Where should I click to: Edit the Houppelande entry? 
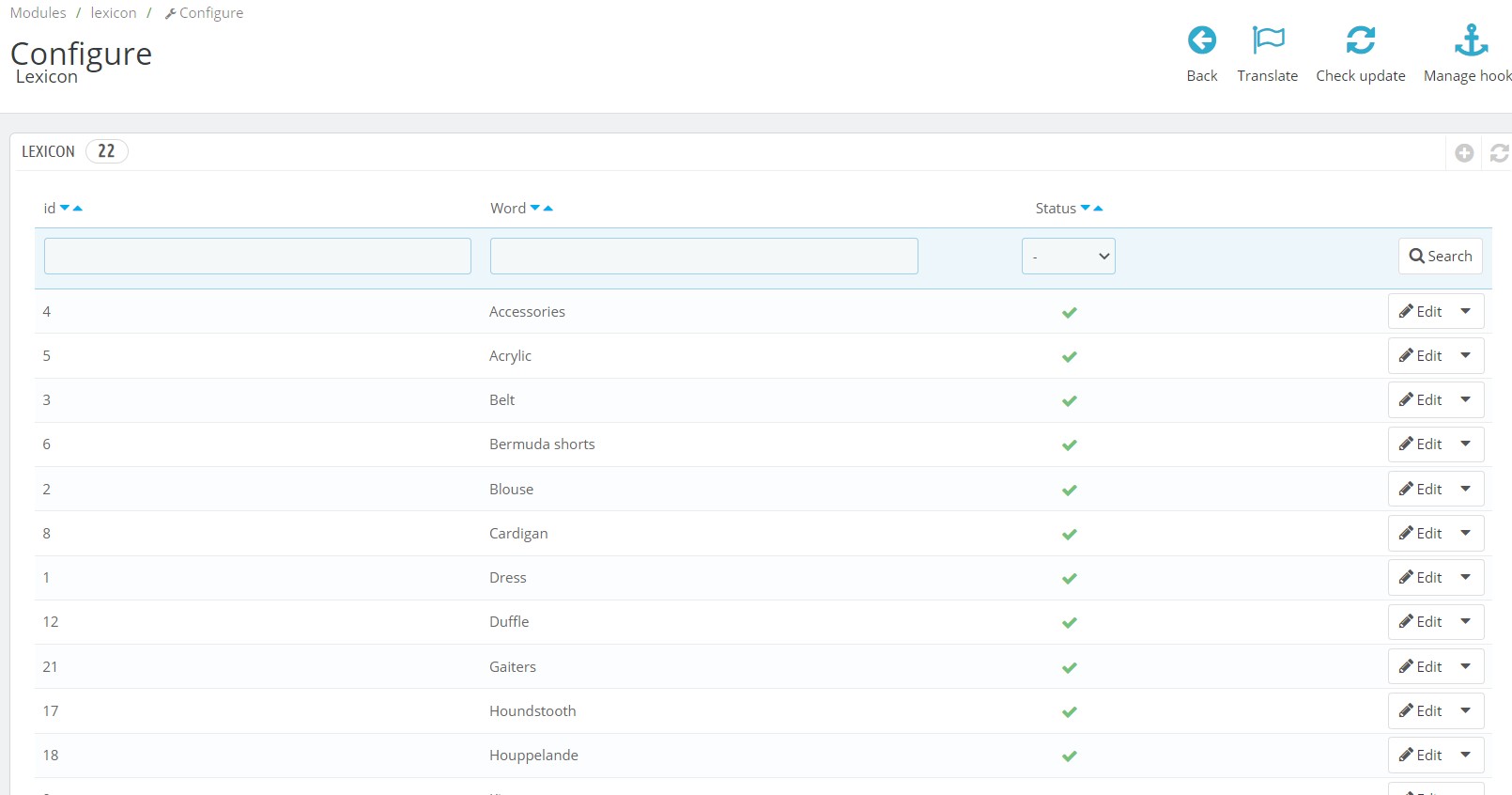(x=1420, y=755)
